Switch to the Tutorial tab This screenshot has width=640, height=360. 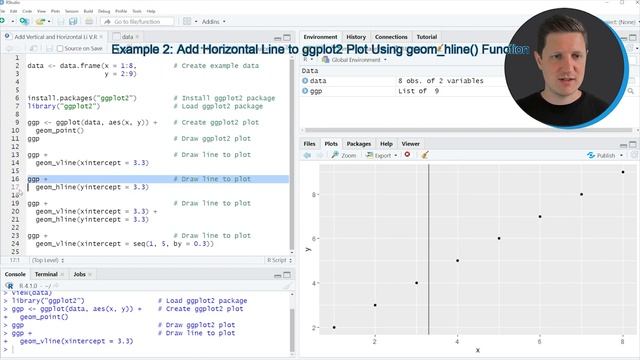pyautogui.click(x=427, y=37)
